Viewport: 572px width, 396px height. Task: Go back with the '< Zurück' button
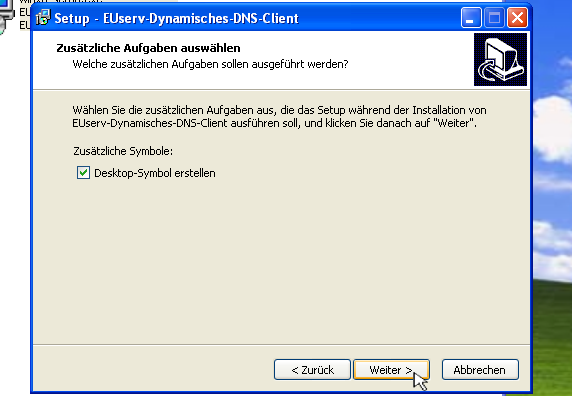pyautogui.click(x=312, y=370)
